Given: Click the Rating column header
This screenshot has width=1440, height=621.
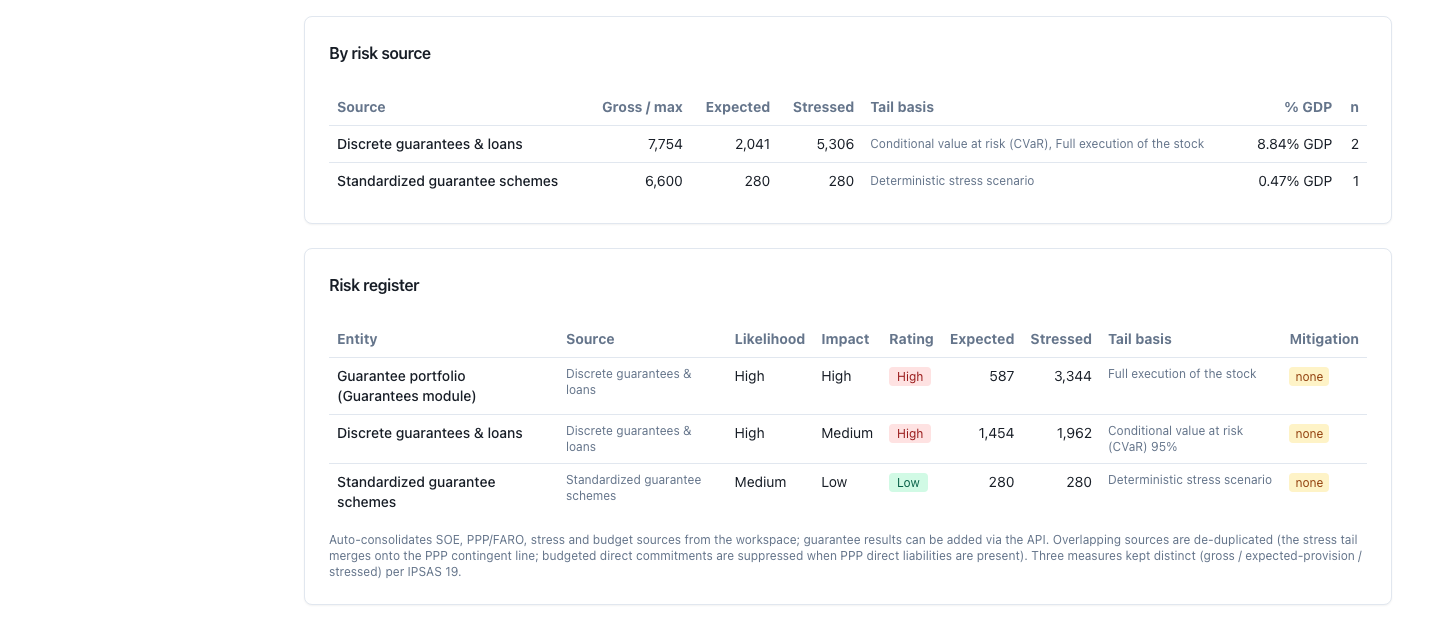Looking at the screenshot, I should pos(911,339).
